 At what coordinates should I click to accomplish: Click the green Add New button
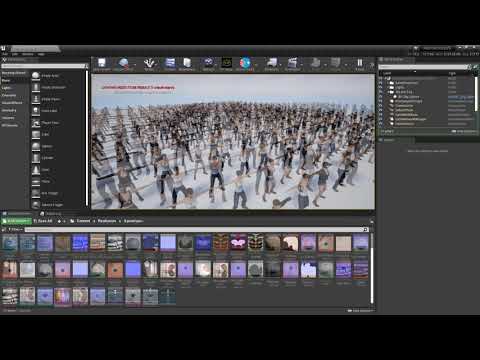[x=16, y=221]
